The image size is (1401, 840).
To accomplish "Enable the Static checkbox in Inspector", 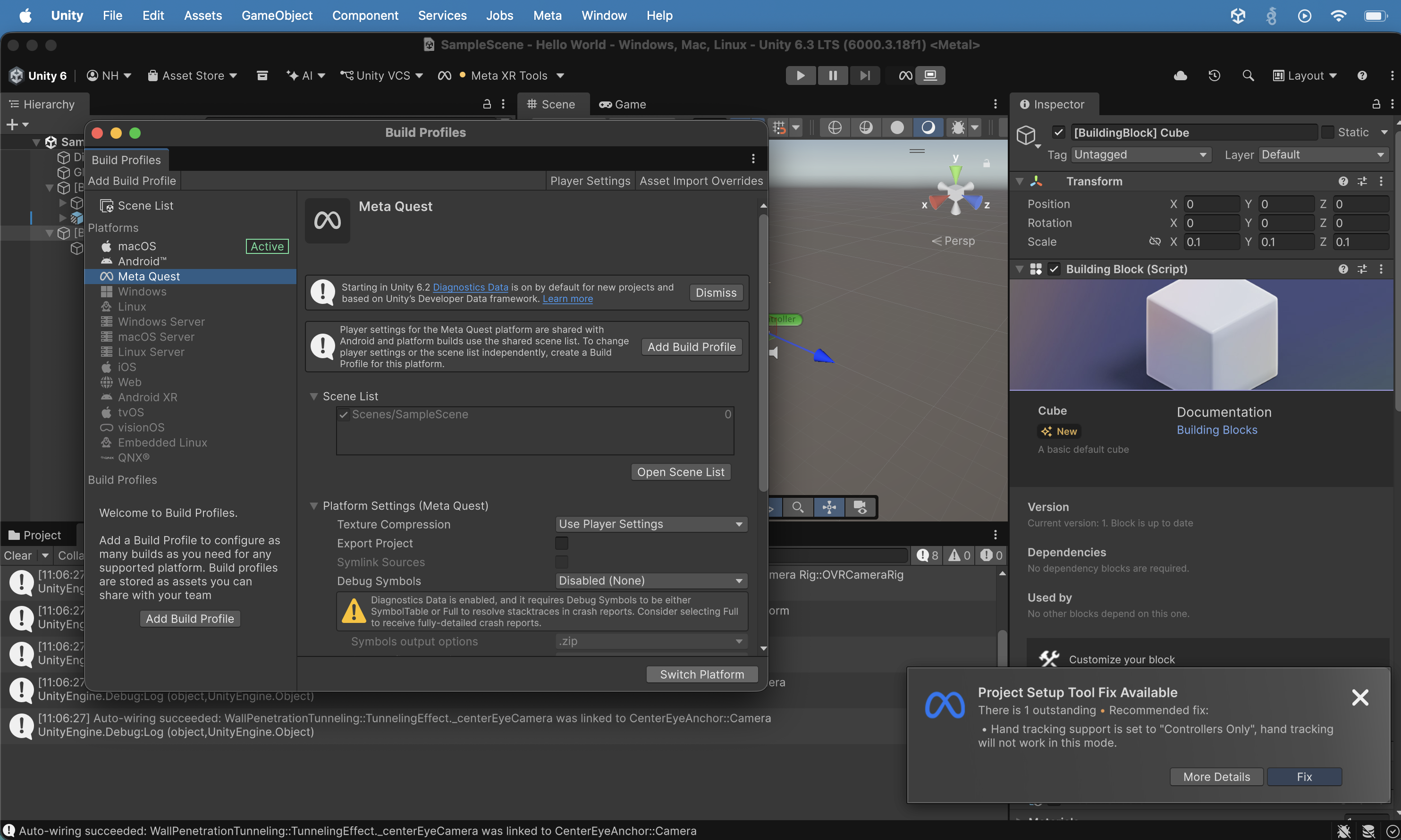I will coord(1328,133).
